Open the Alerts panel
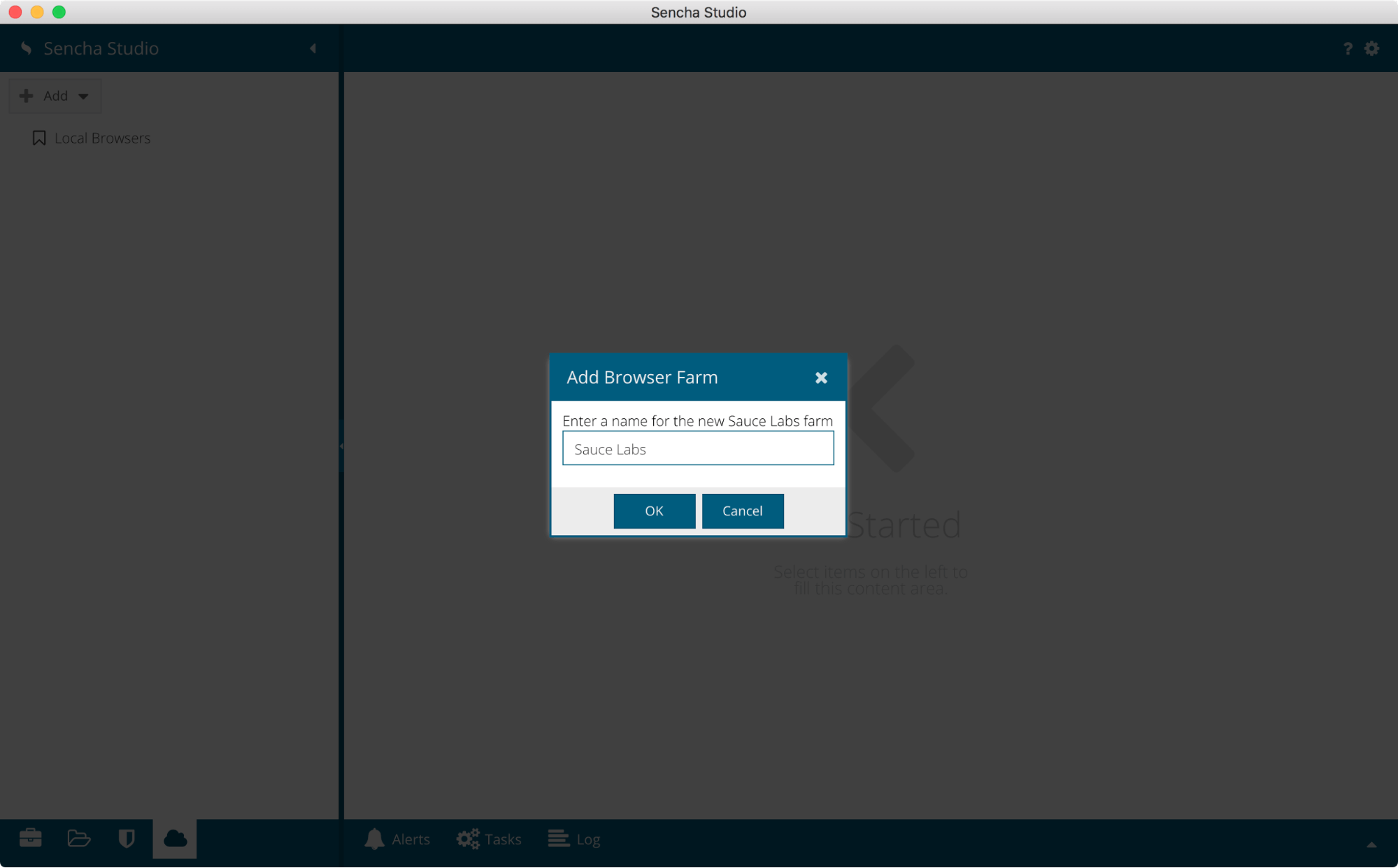The image size is (1398, 868). tap(397, 839)
